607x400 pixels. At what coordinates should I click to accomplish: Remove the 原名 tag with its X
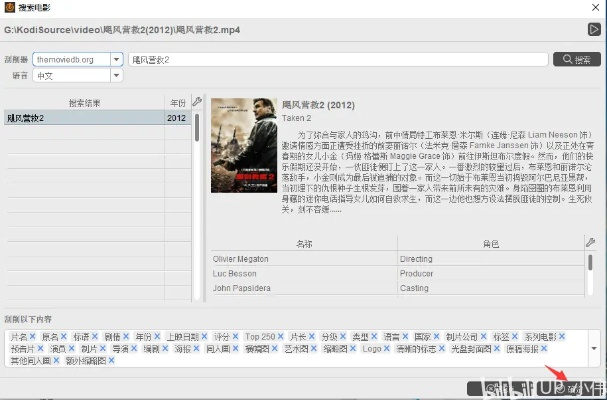click(x=63, y=336)
